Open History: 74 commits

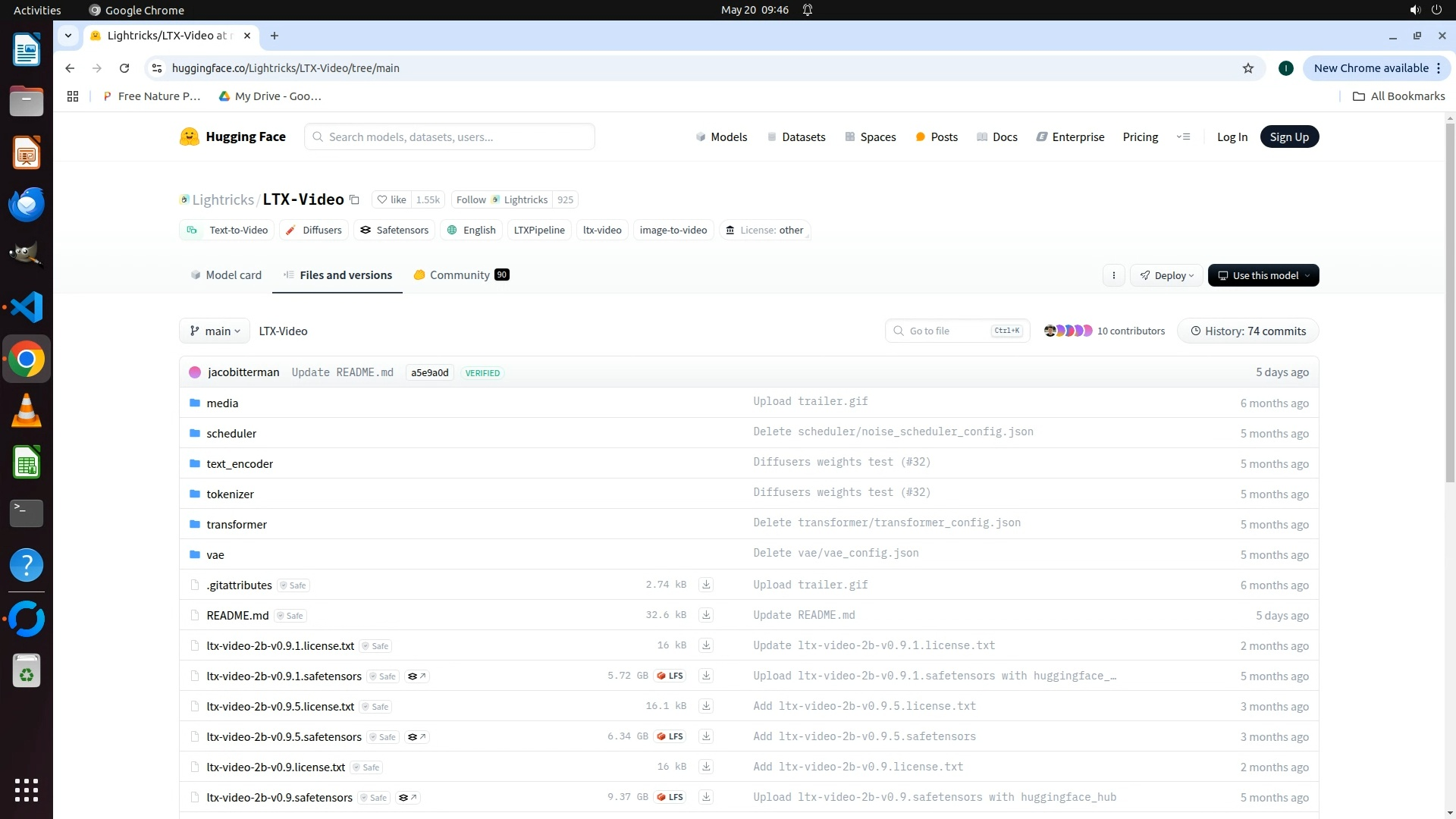pyautogui.click(x=1247, y=331)
